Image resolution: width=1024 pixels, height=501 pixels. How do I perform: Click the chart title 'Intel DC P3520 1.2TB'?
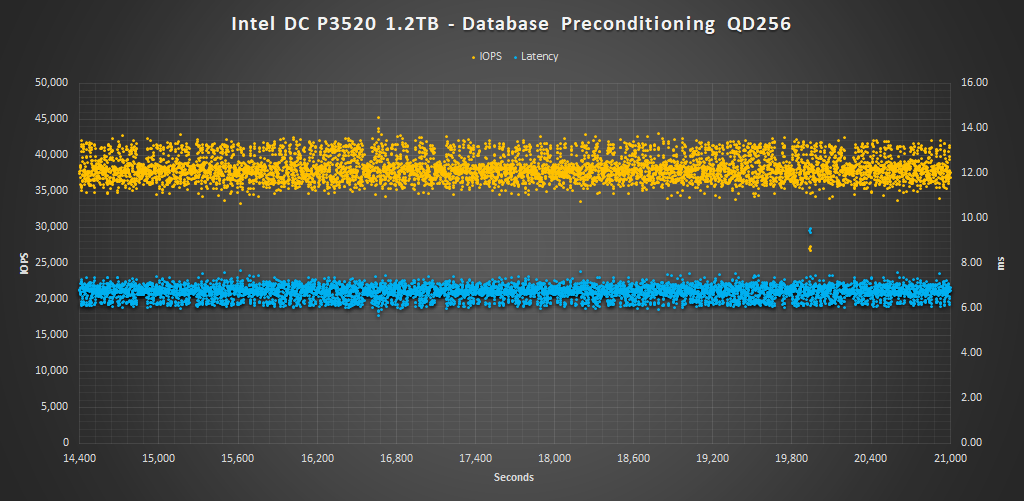tap(334, 24)
